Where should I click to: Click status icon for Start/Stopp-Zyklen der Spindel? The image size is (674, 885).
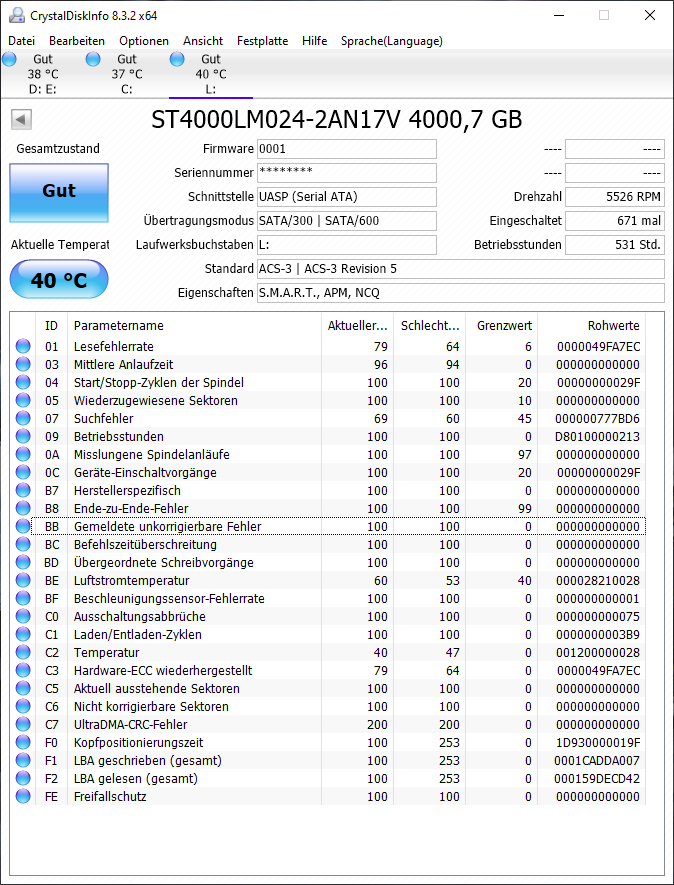point(23,383)
